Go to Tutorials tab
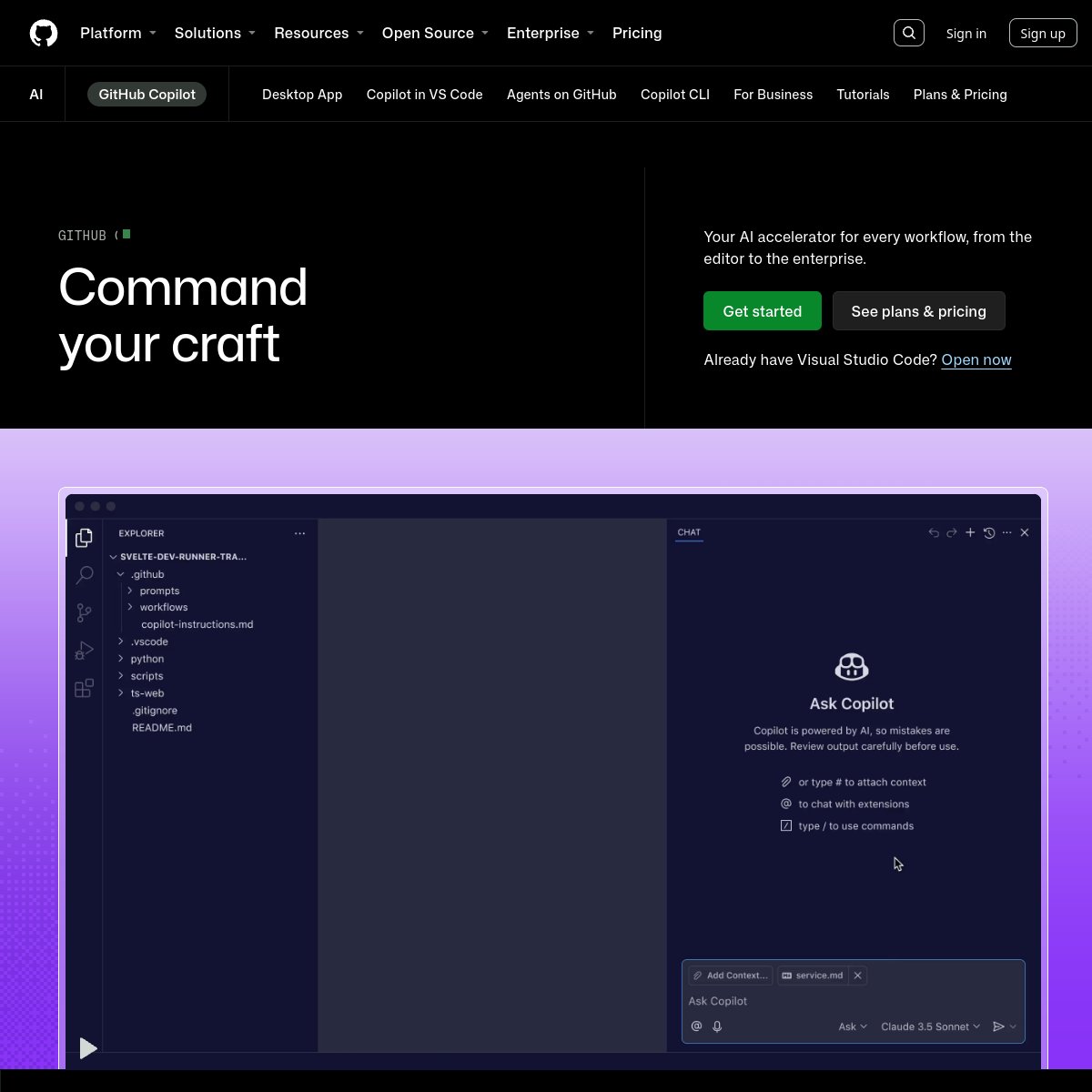 tap(864, 95)
